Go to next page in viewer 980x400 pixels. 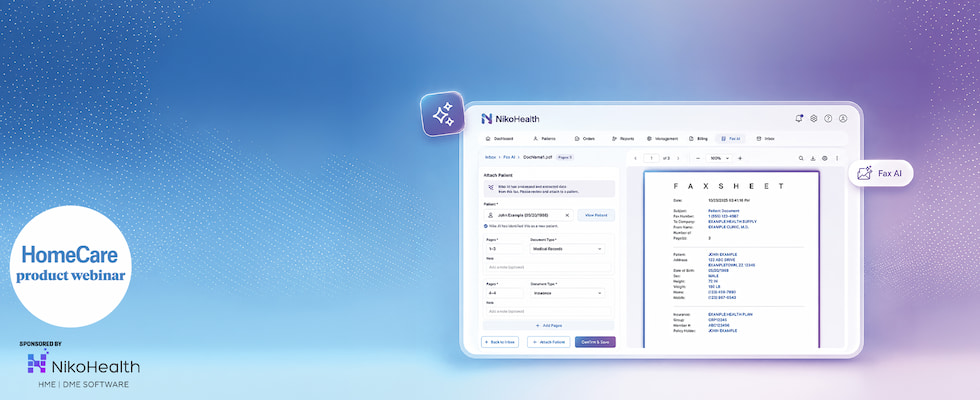(x=678, y=158)
